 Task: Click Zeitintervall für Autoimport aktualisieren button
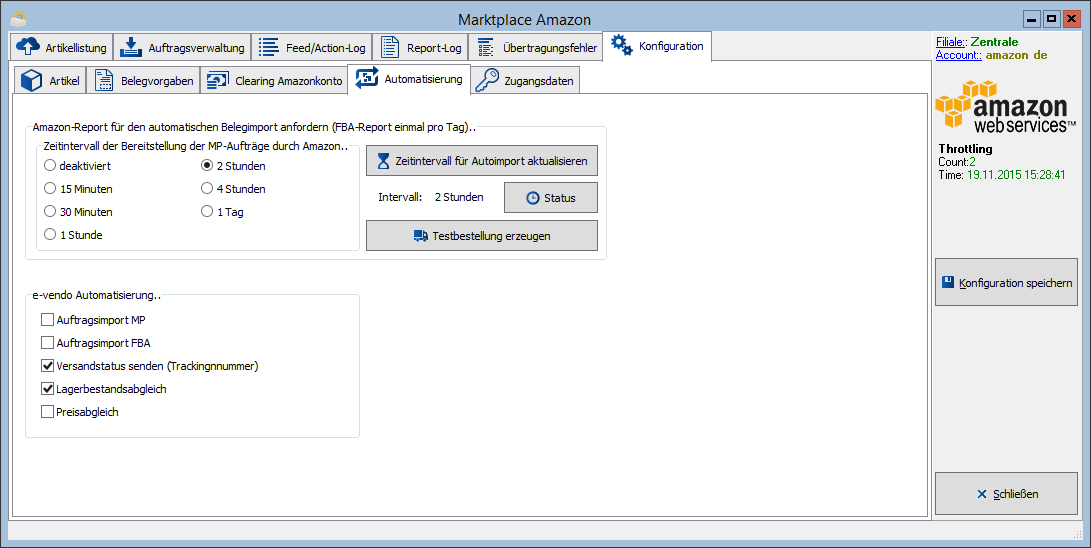point(481,161)
